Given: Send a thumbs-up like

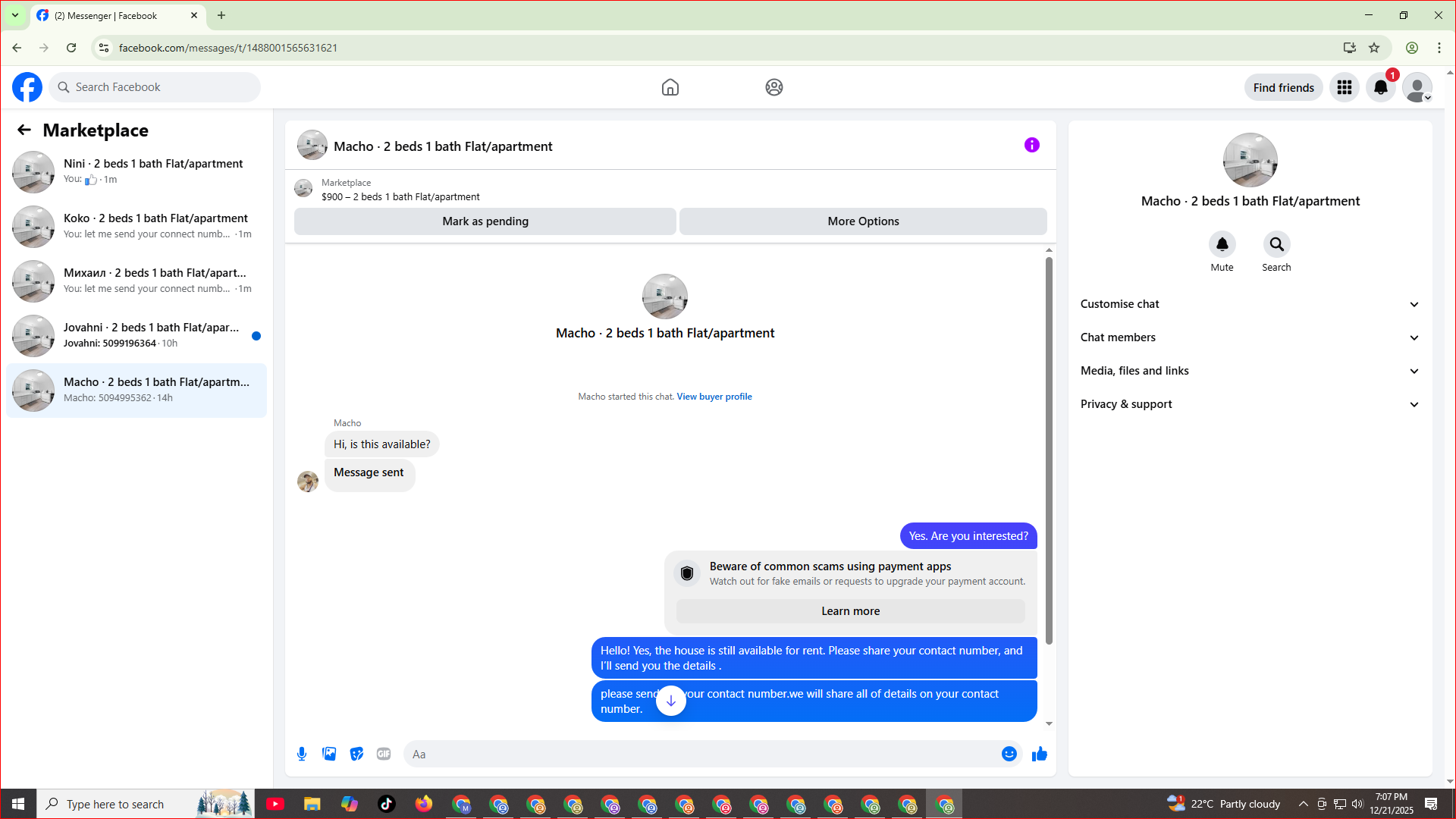Looking at the screenshot, I should pyautogui.click(x=1040, y=754).
